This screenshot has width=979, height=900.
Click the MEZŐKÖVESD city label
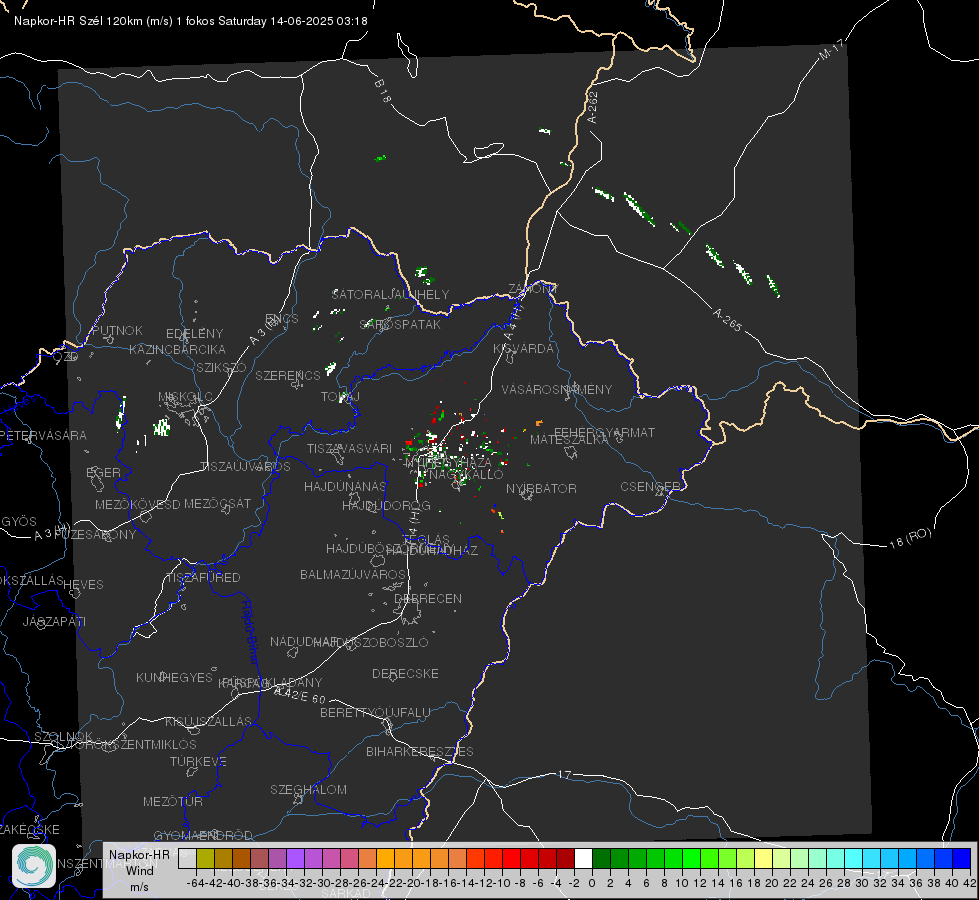138,504
